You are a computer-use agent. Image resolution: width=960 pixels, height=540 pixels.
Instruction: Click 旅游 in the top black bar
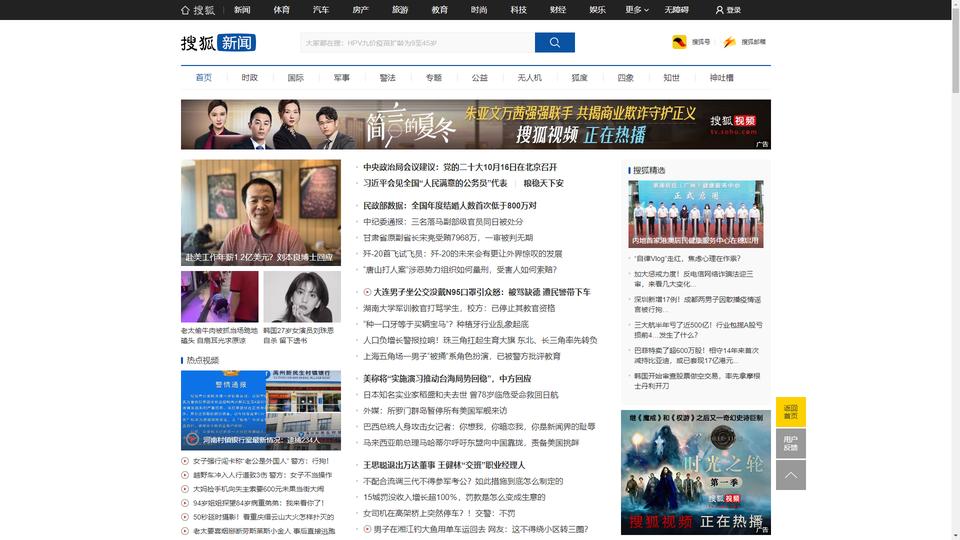coord(400,10)
